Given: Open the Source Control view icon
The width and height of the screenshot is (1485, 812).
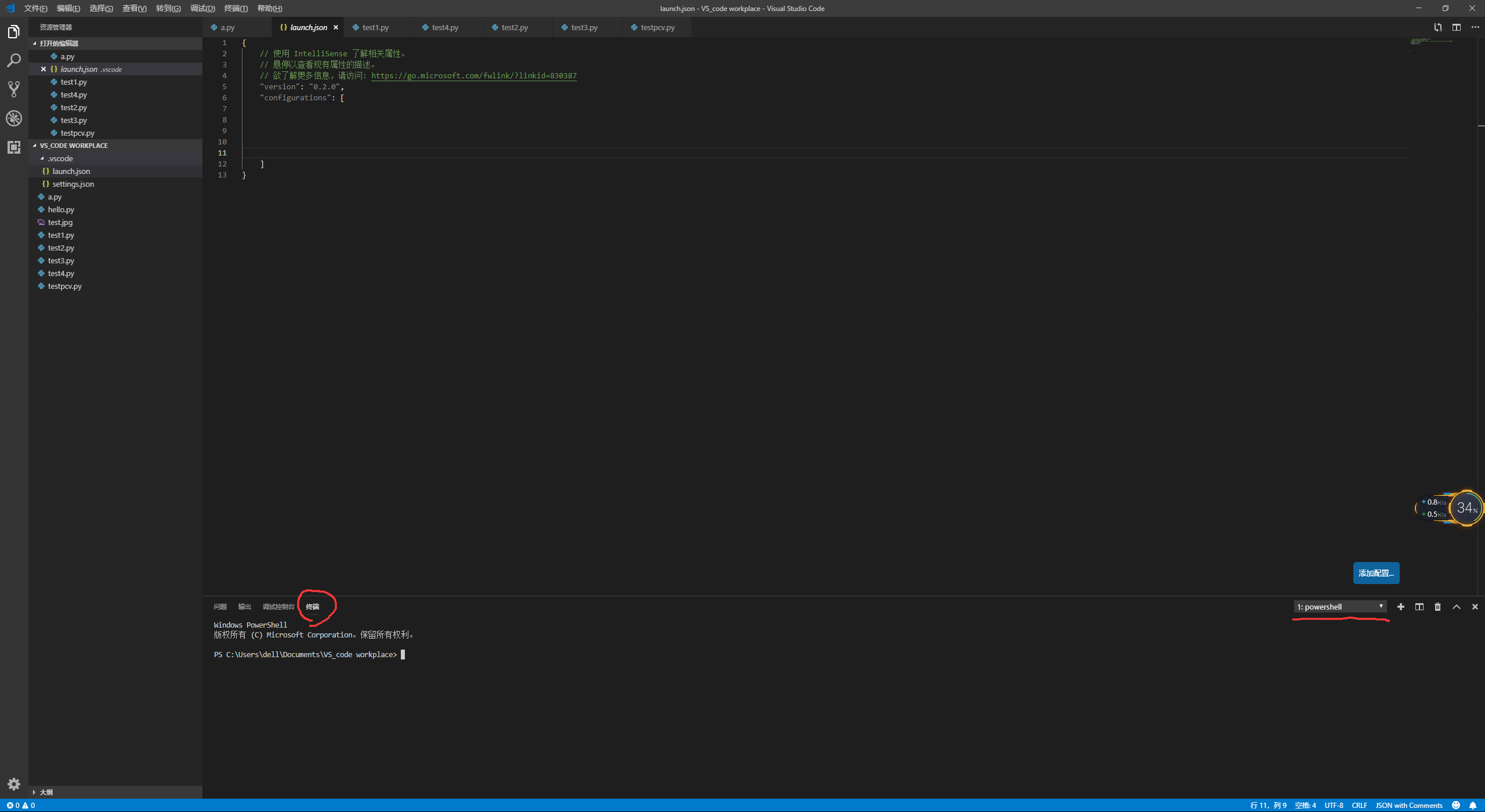Looking at the screenshot, I should click(14, 89).
